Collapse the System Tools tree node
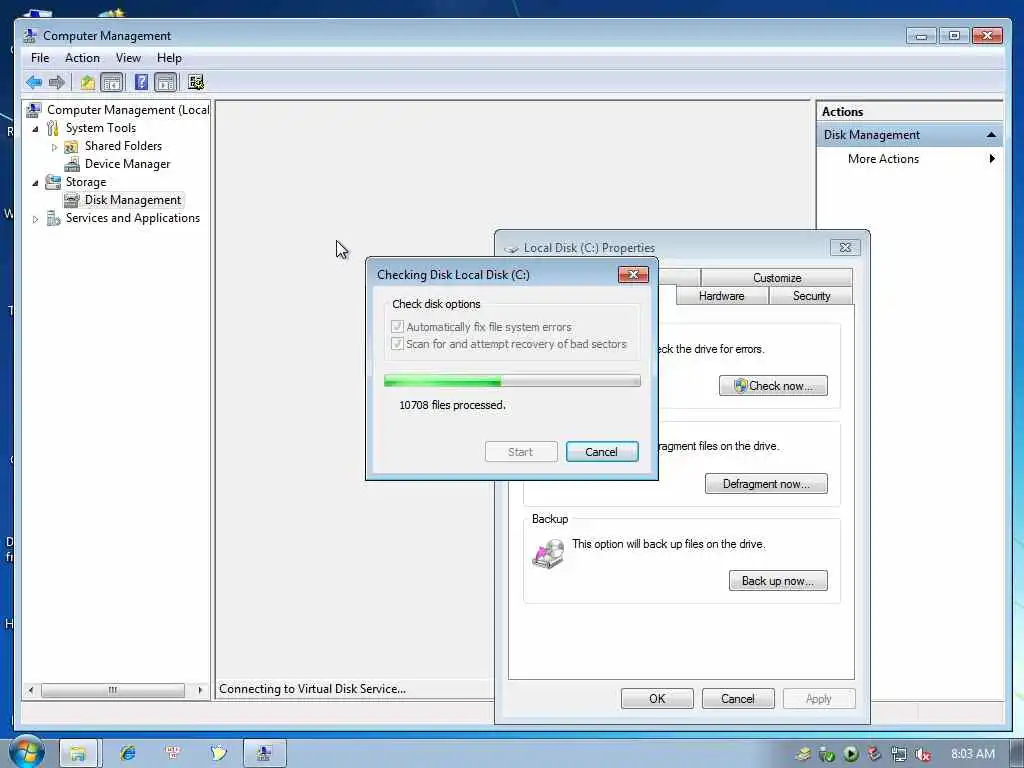Screen dimensions: 1024x768 [35, 129]
